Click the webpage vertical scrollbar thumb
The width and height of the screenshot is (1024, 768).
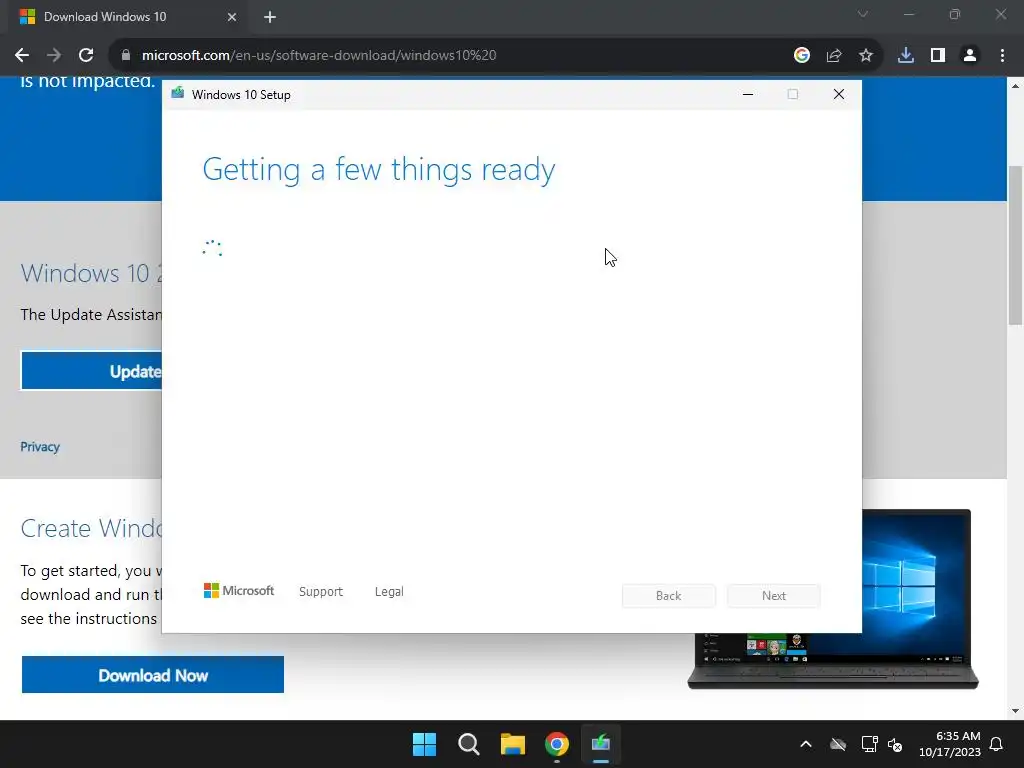[1015, 245]
